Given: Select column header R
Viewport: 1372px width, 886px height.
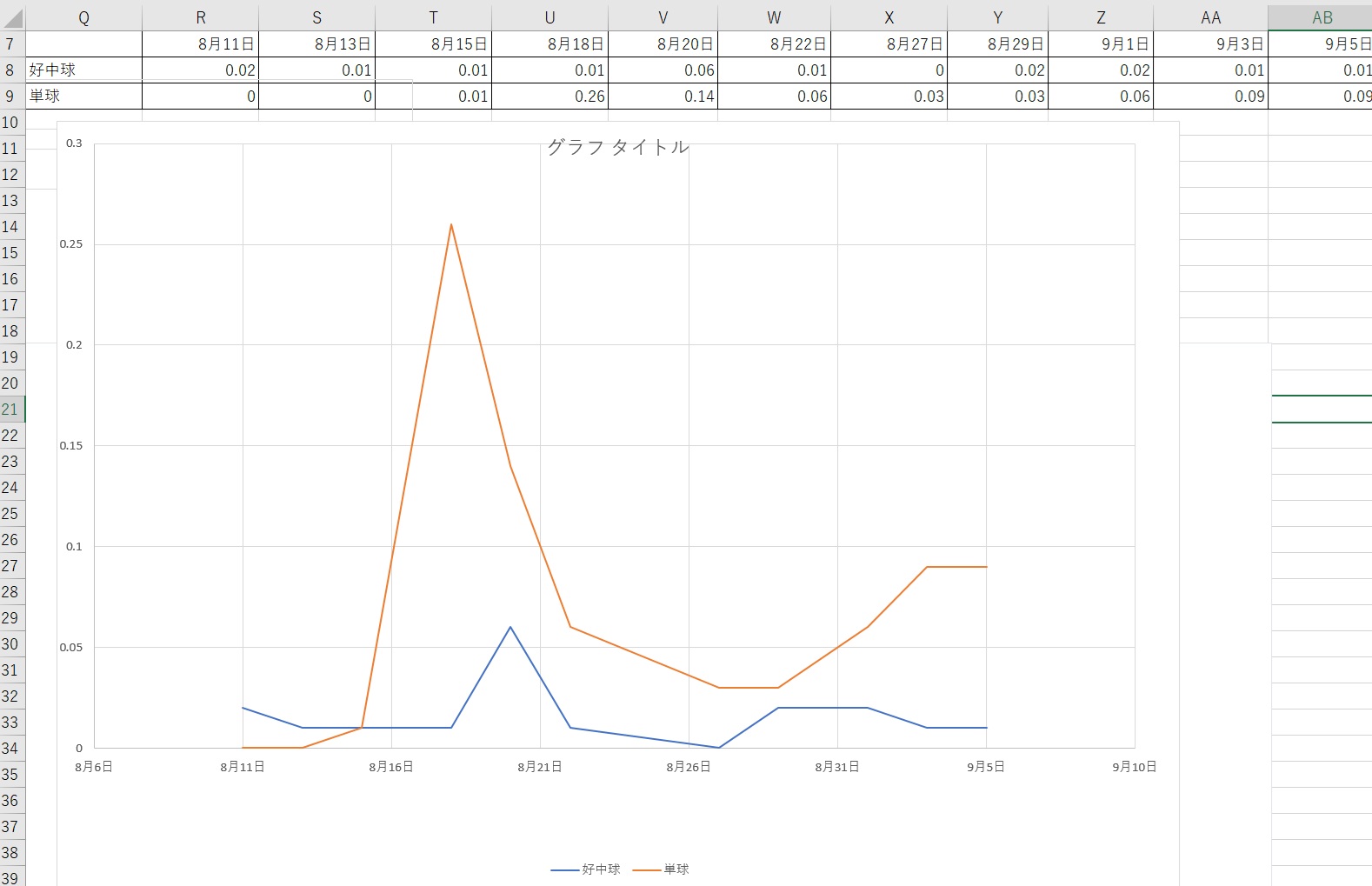Looking at the screenshot, I should (x=201, y=17).
